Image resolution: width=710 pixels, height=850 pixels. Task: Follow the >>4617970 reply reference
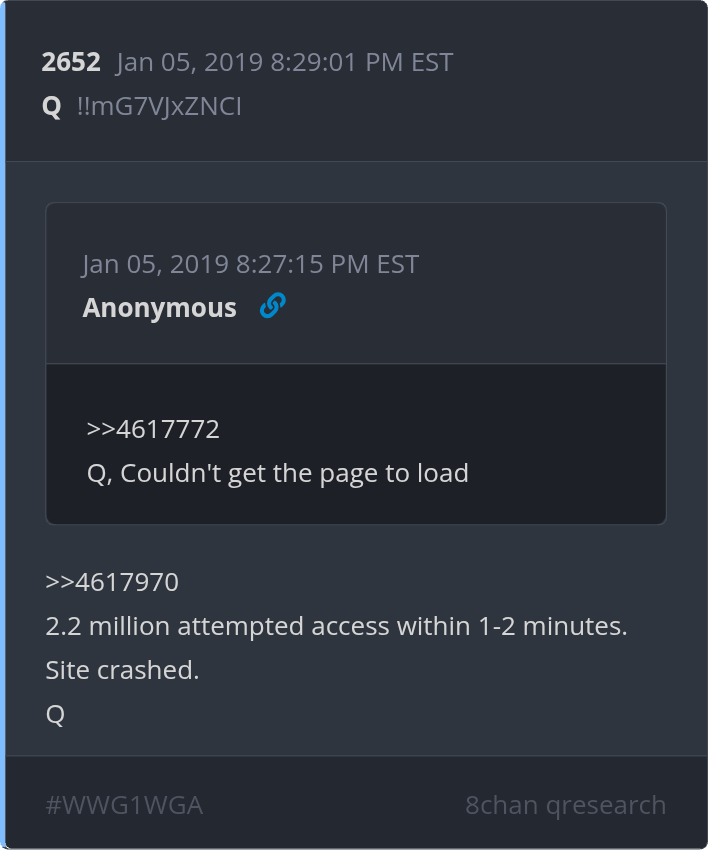pos(112,582)
